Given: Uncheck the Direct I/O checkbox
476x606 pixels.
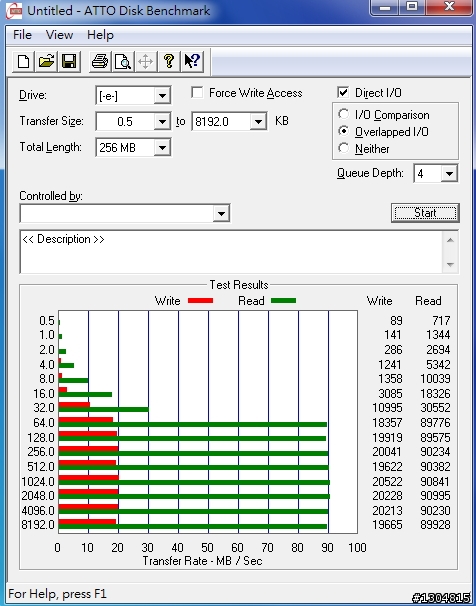Looking at the screenshot, I should pyautogui.click(x=343, y=92).
